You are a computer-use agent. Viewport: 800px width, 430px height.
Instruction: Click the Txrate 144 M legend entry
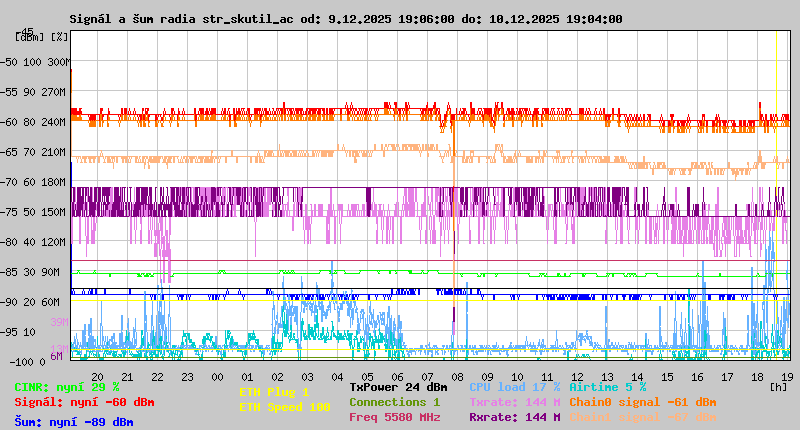pyautogui.click(x=514, y=402)
